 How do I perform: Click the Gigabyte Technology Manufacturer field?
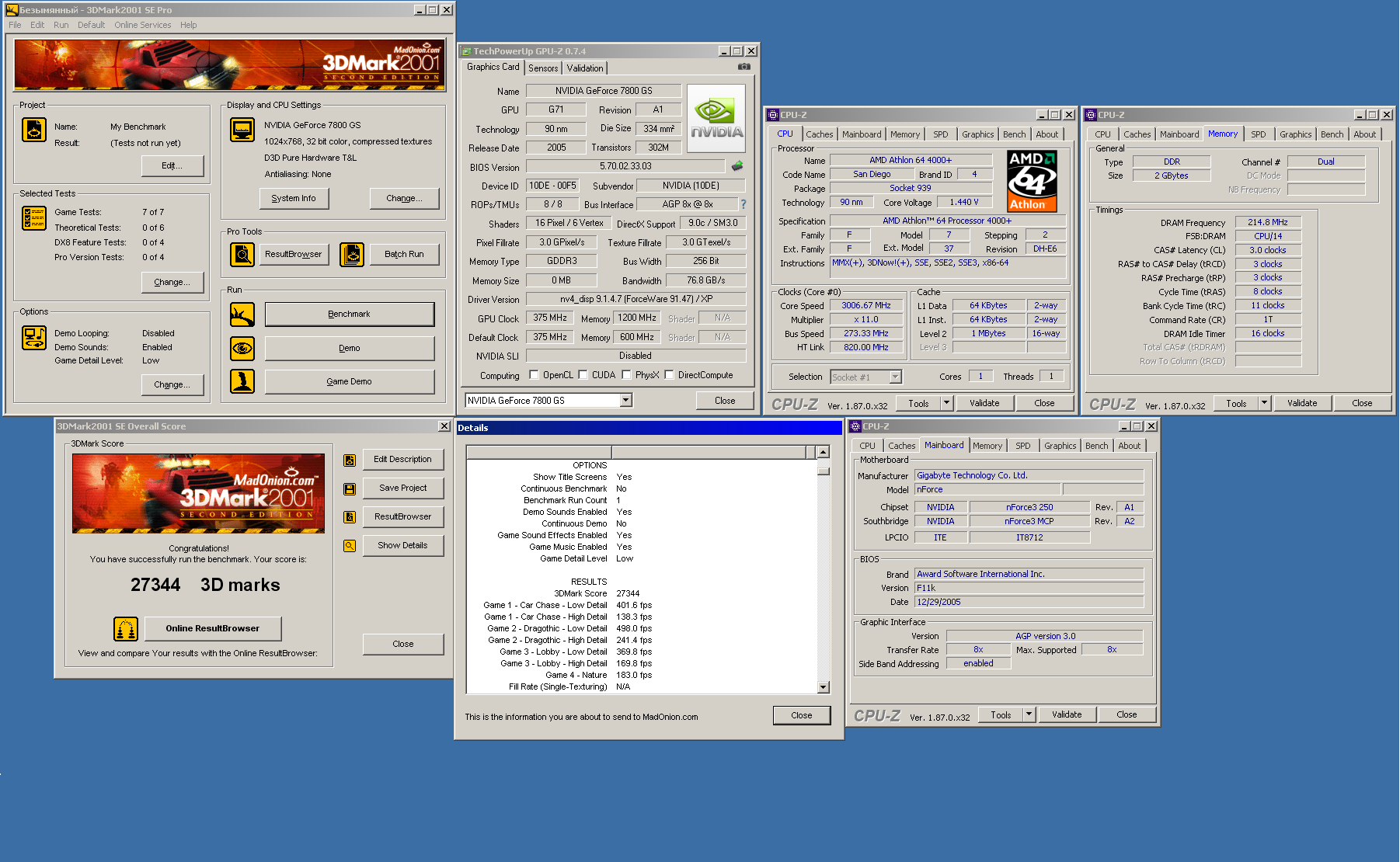(x=1029, y=475)
